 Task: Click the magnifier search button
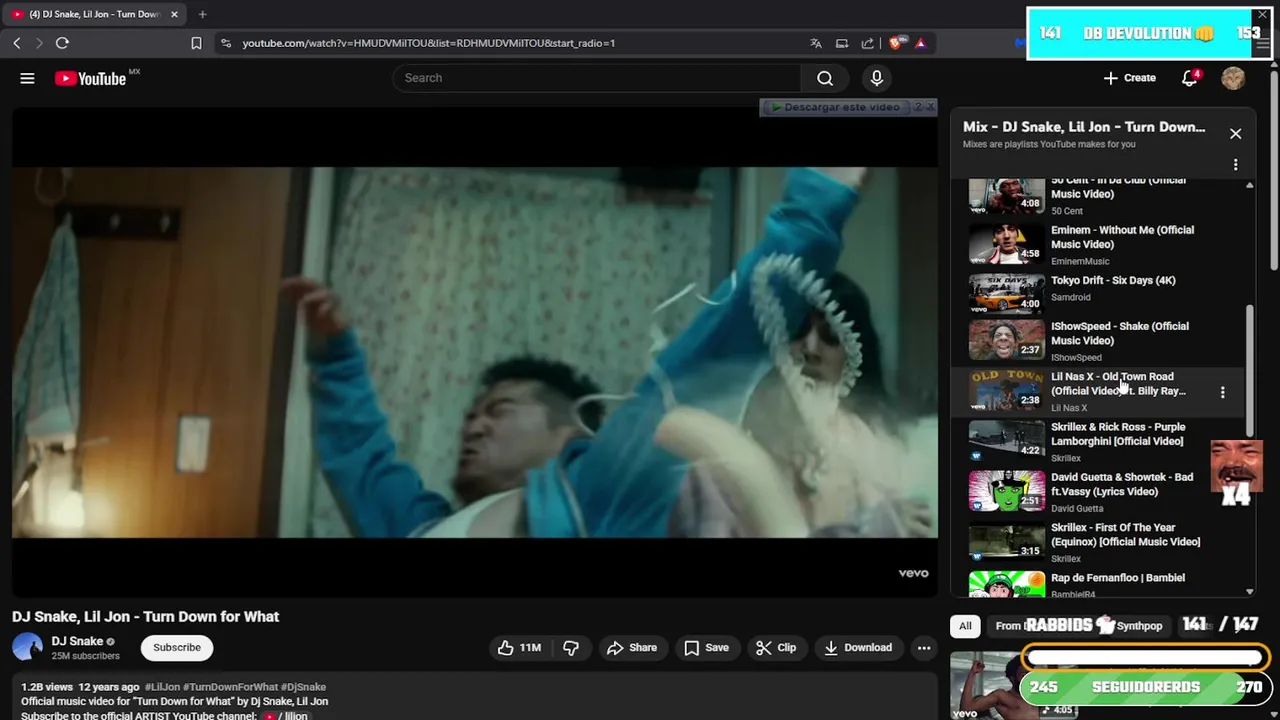[825, 78]
